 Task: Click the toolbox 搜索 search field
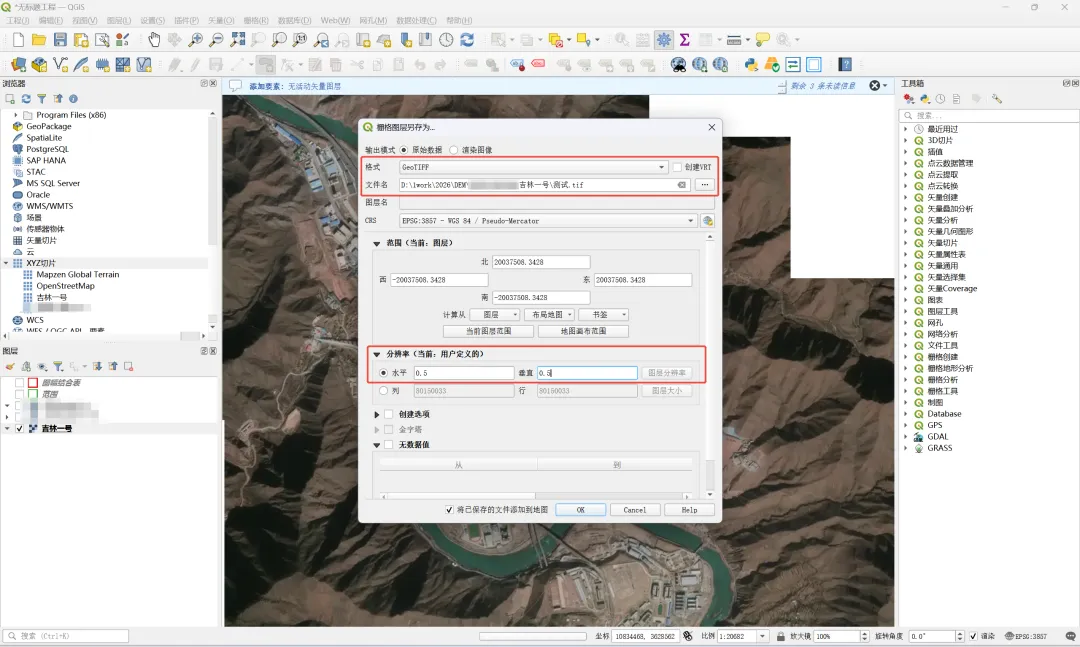[x=989, y=115]
